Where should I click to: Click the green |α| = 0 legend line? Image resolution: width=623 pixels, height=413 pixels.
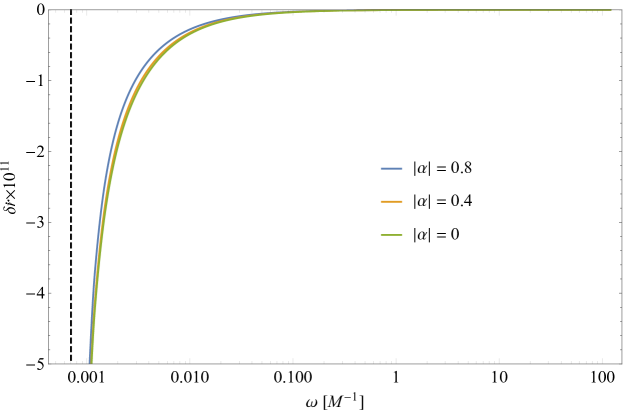pyautogui.click(x=392, y=235)
